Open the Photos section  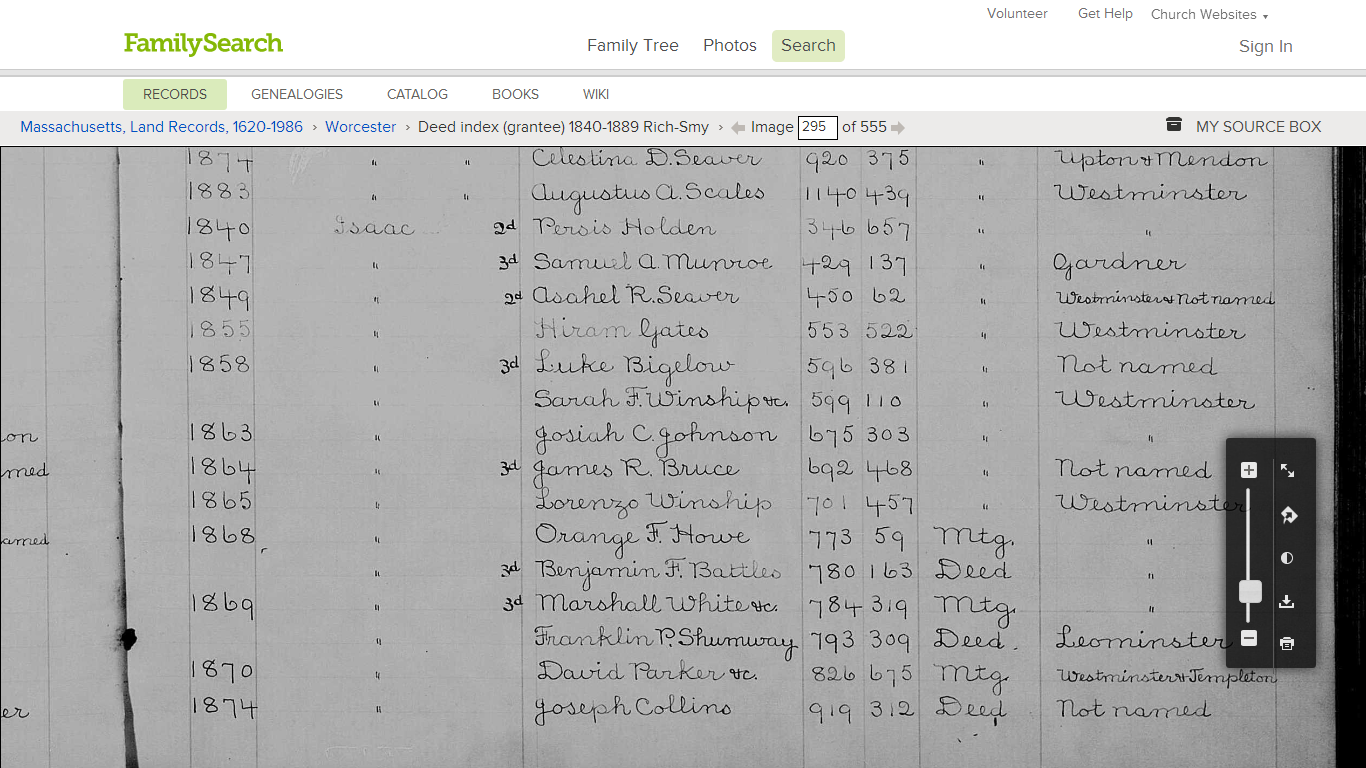[729, 45]
